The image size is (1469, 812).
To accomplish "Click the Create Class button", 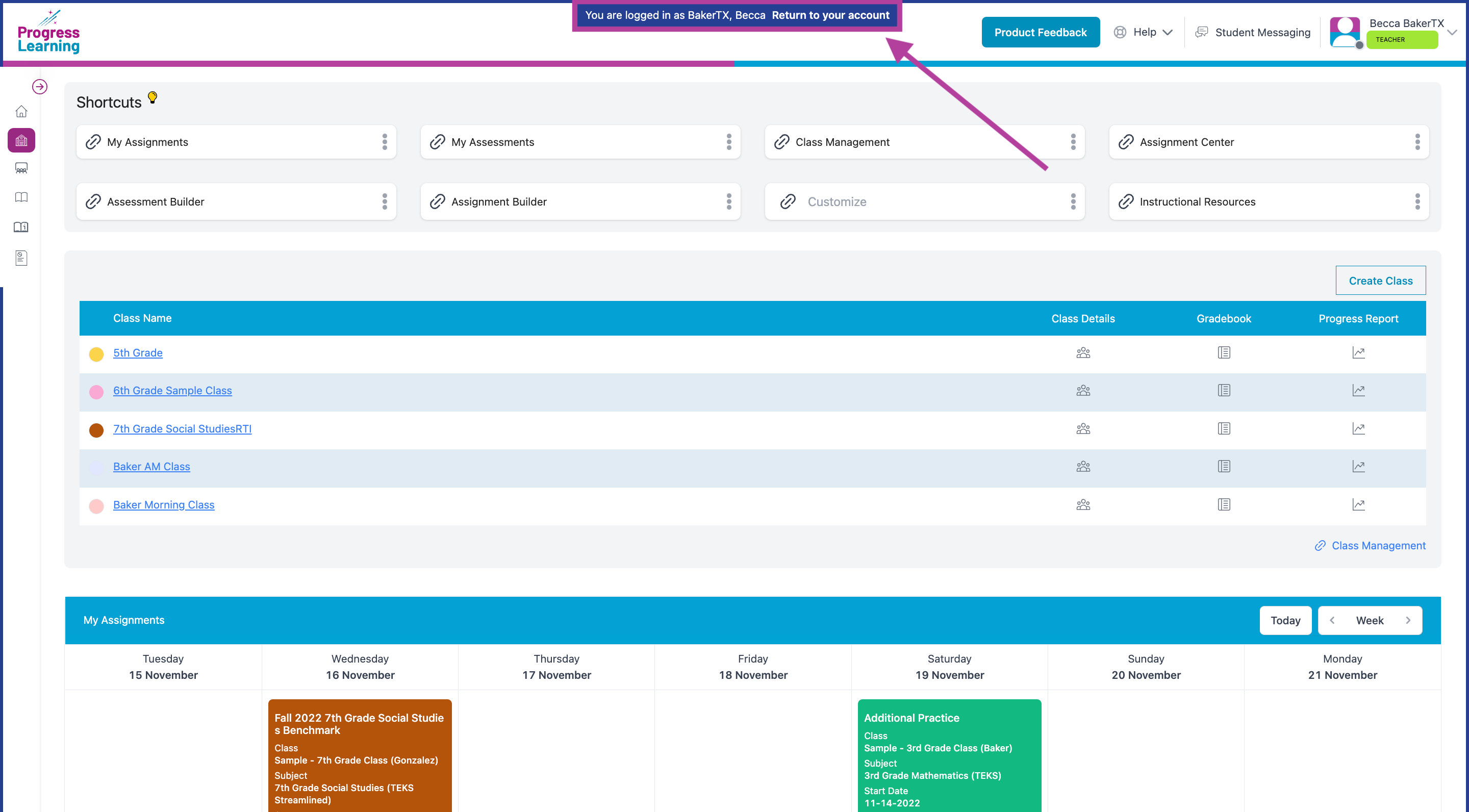I will (x=1380, y=281).
